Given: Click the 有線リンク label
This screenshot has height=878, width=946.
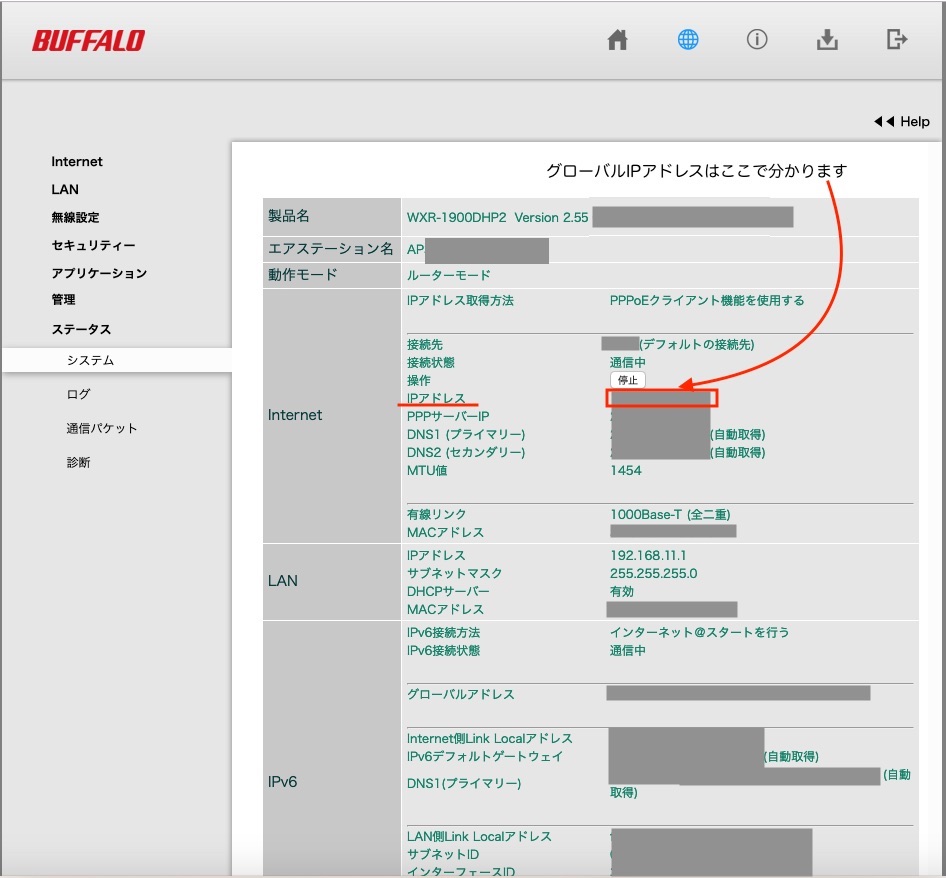Looking at the screenshot, I should (x=436, y=515).
